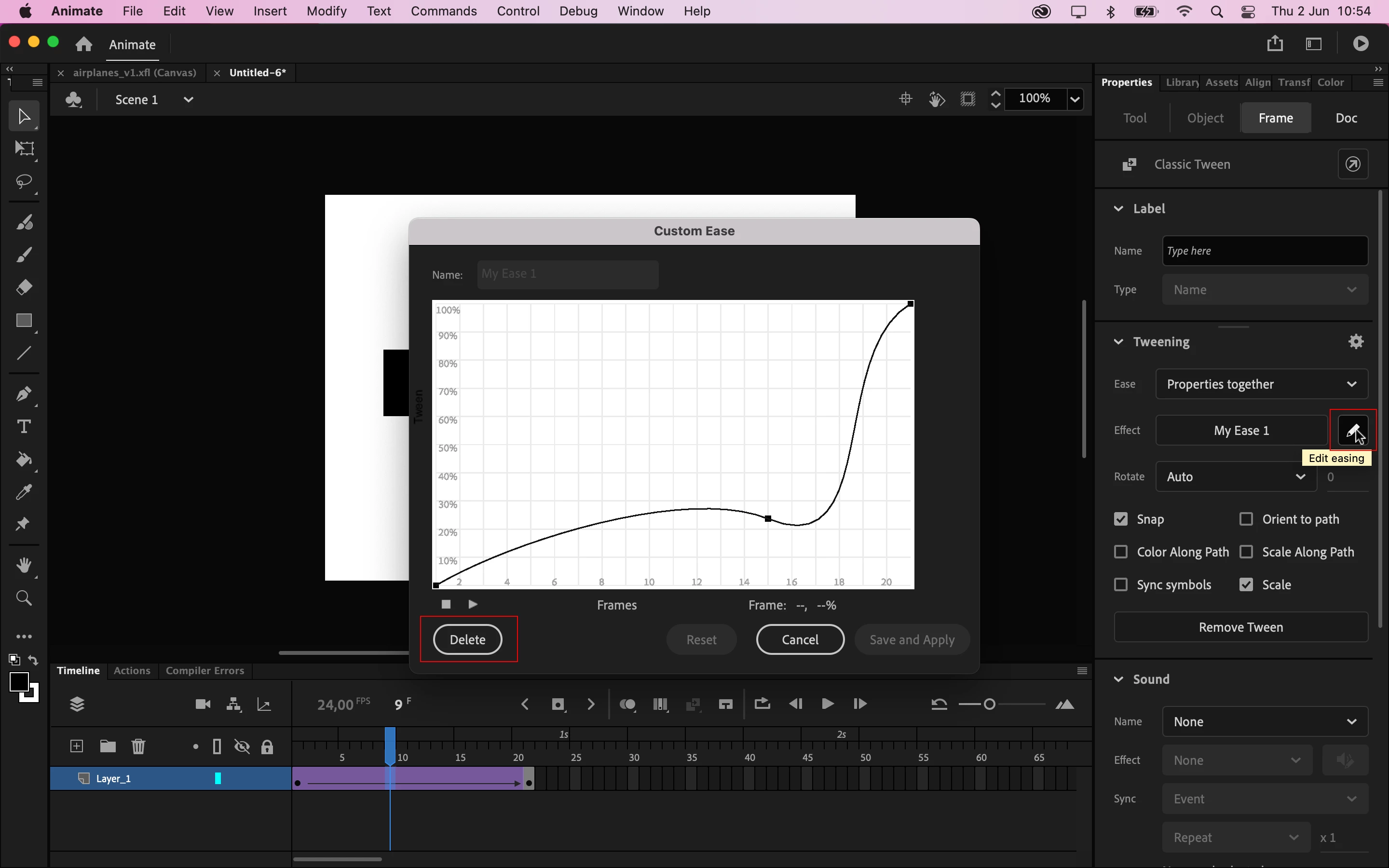Select the Lasso tool
The width and height of the screenshot is (1389, 868).
click(24, 182)
